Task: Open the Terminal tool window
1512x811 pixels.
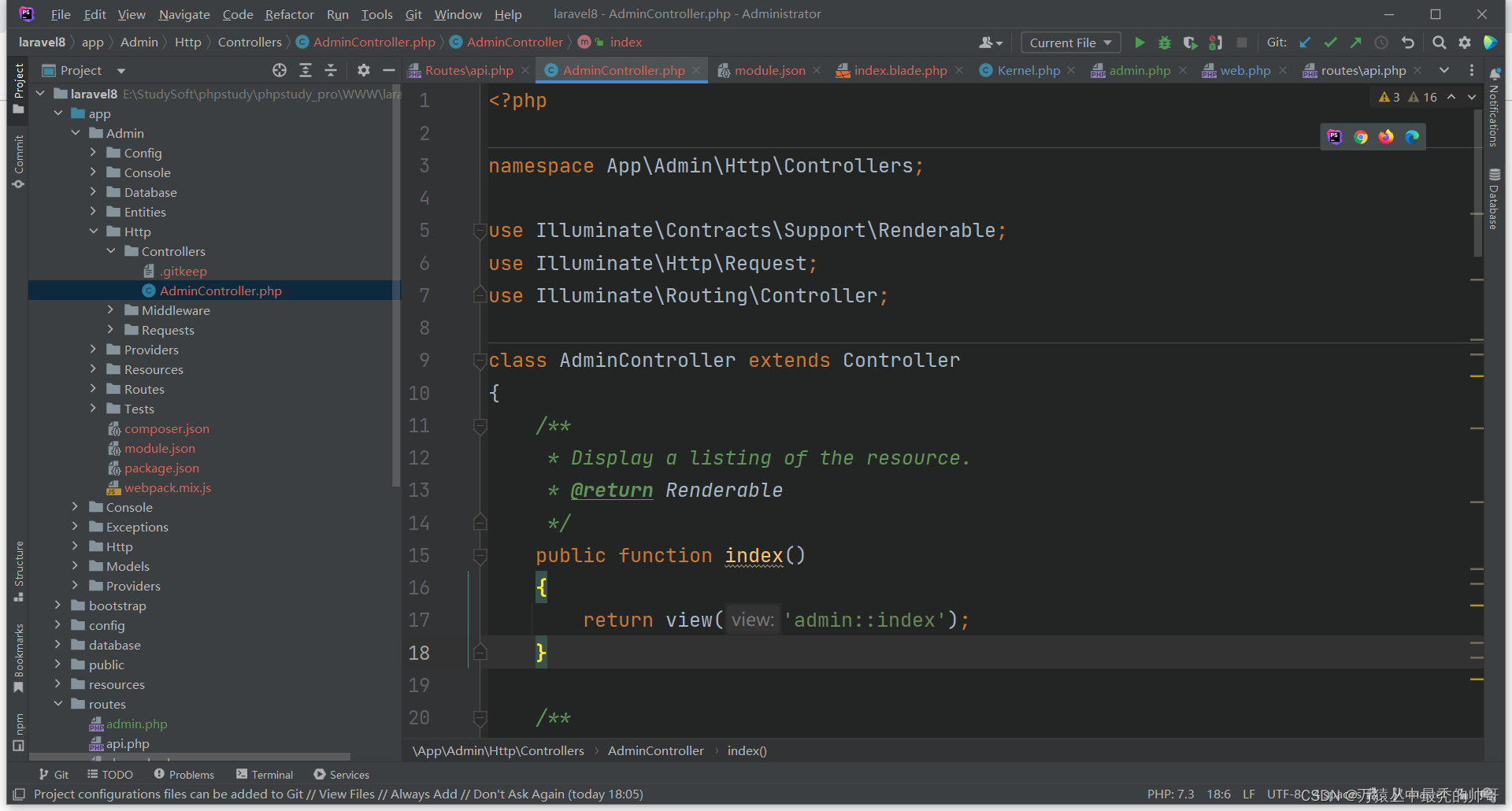Action: [265, 775]
